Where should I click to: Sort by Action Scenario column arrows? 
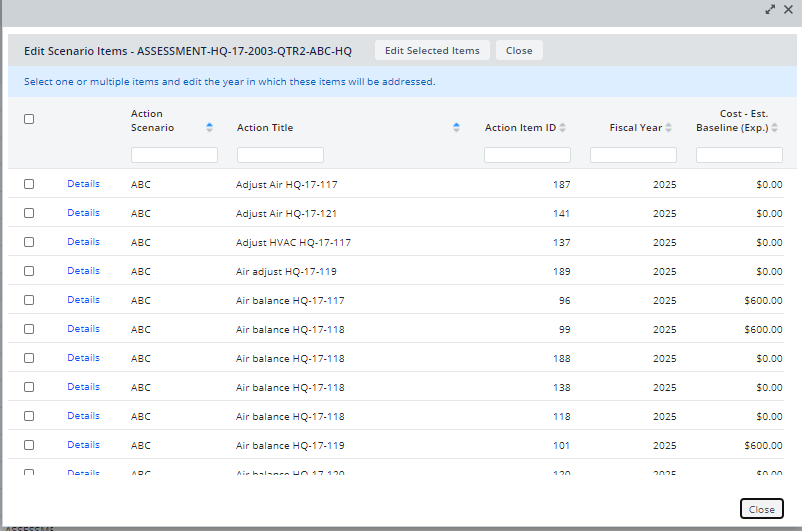click(x=209, y=127)
